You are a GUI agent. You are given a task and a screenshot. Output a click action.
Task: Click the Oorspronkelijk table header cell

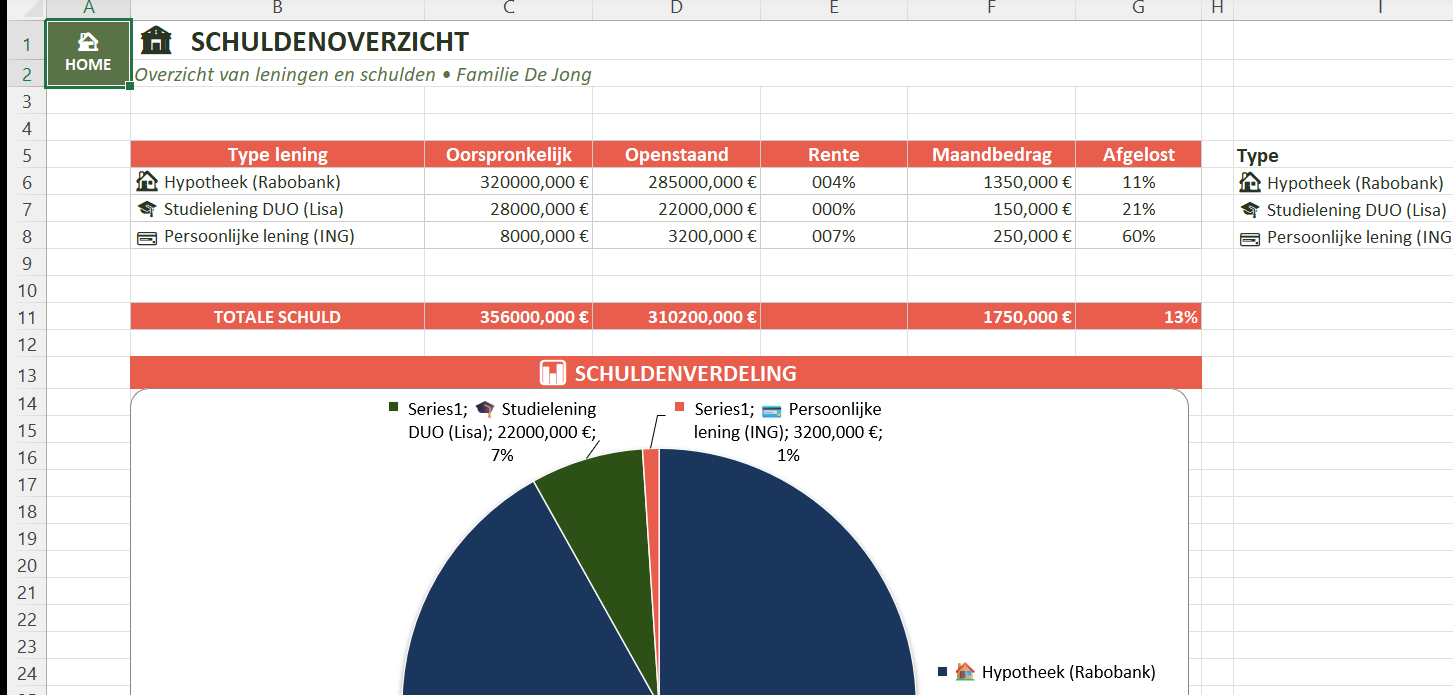tap(508, 155)
